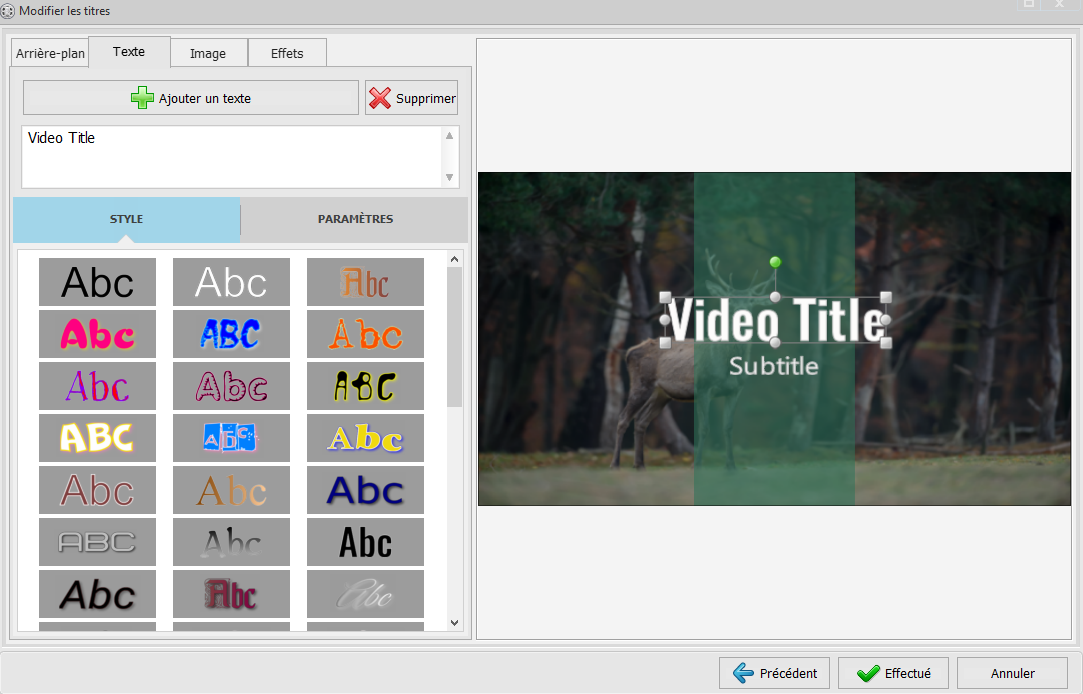Select the orange hand-drawn Abc style
The width and height of the screenshot is (1083, 694).
[365, 334]
